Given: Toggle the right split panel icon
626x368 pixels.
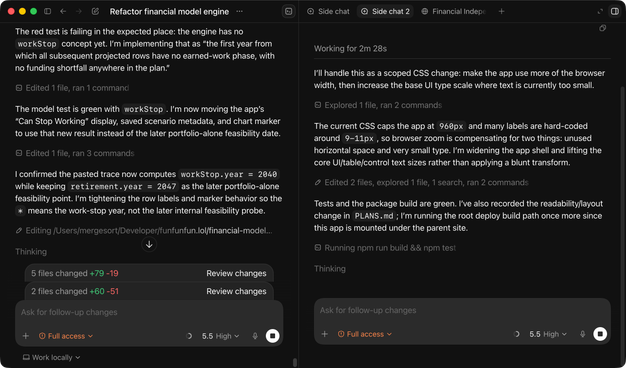Looking at the screenshot, I should [615, 11].
